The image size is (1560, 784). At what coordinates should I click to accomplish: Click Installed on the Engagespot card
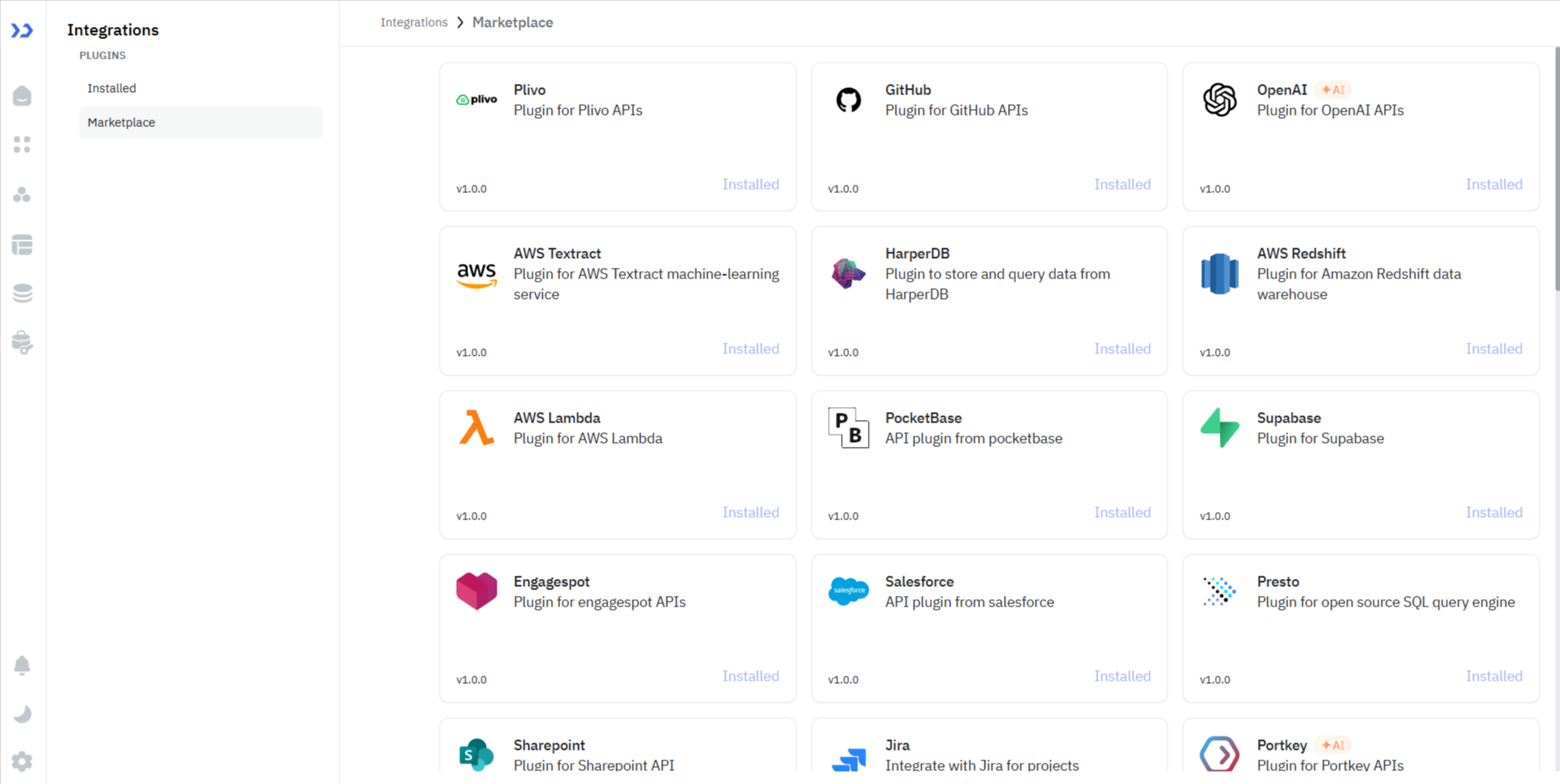coord(751,676)
